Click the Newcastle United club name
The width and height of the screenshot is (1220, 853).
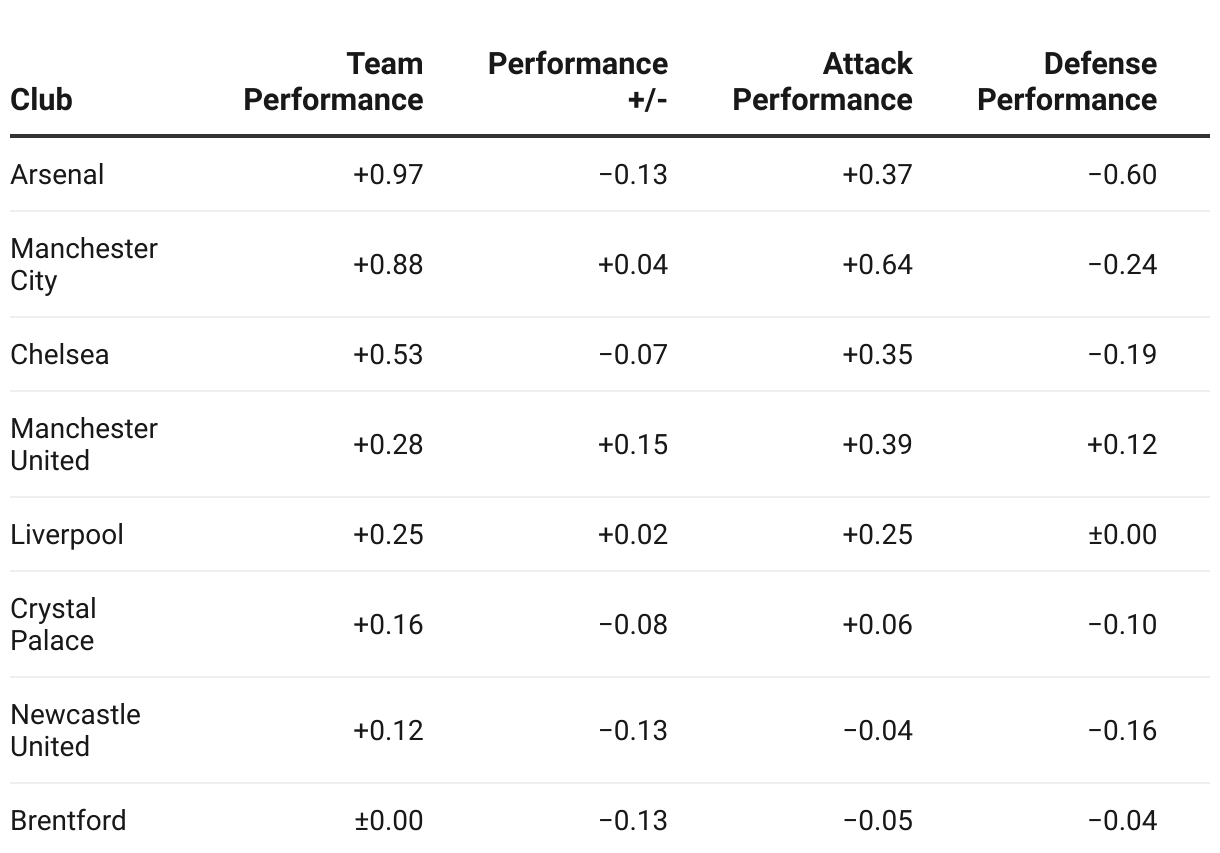pos(75,730)
